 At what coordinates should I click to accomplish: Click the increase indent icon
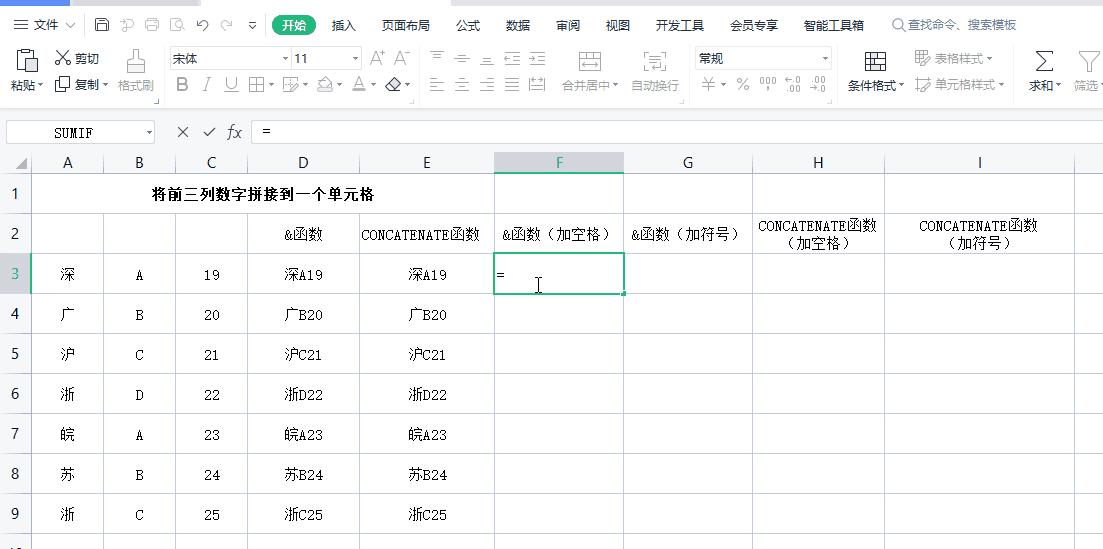[537, 58]
